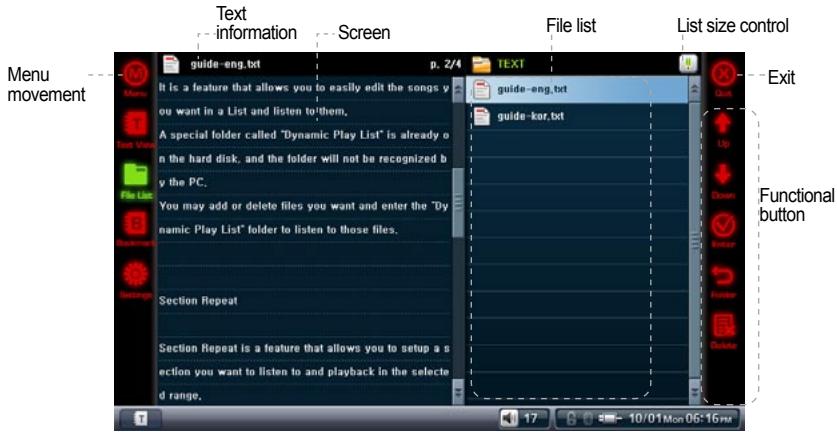Click the file list scrollbar thumb
The width and height of the screenshot is (837, 432).
694,241
